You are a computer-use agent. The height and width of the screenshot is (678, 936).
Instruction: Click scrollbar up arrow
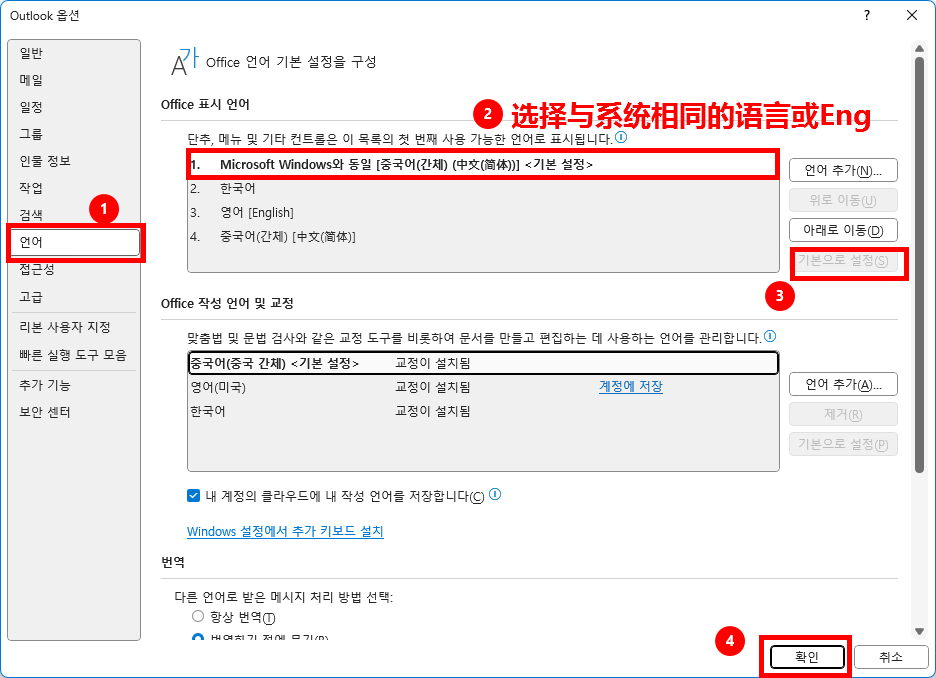pos(919,49)
